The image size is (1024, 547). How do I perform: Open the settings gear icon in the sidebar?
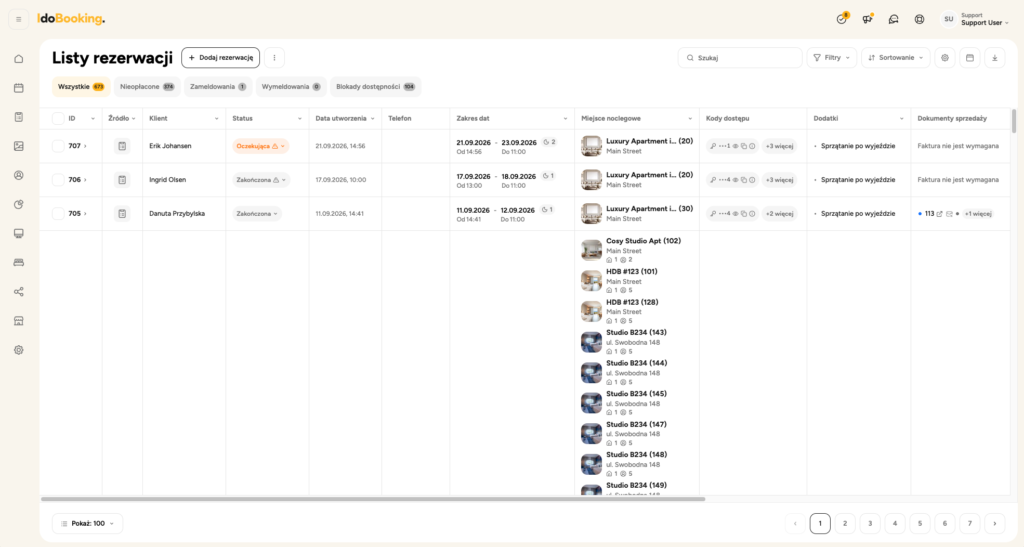coord(19,350)
